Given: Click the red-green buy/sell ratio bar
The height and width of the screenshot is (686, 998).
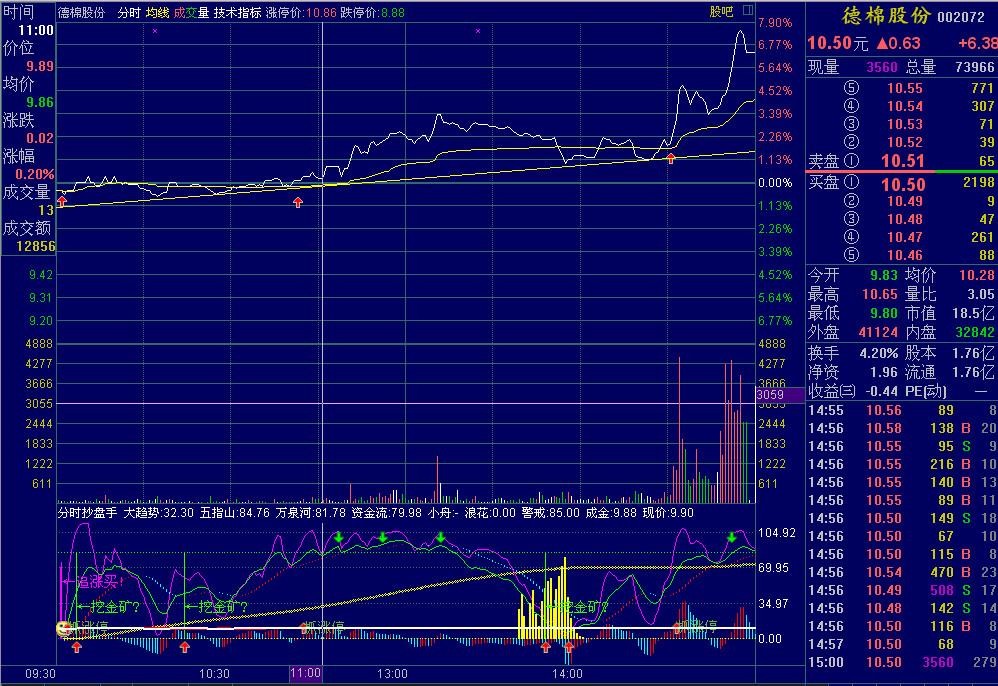Looking at the screenshot, I should tap(900, 172).
